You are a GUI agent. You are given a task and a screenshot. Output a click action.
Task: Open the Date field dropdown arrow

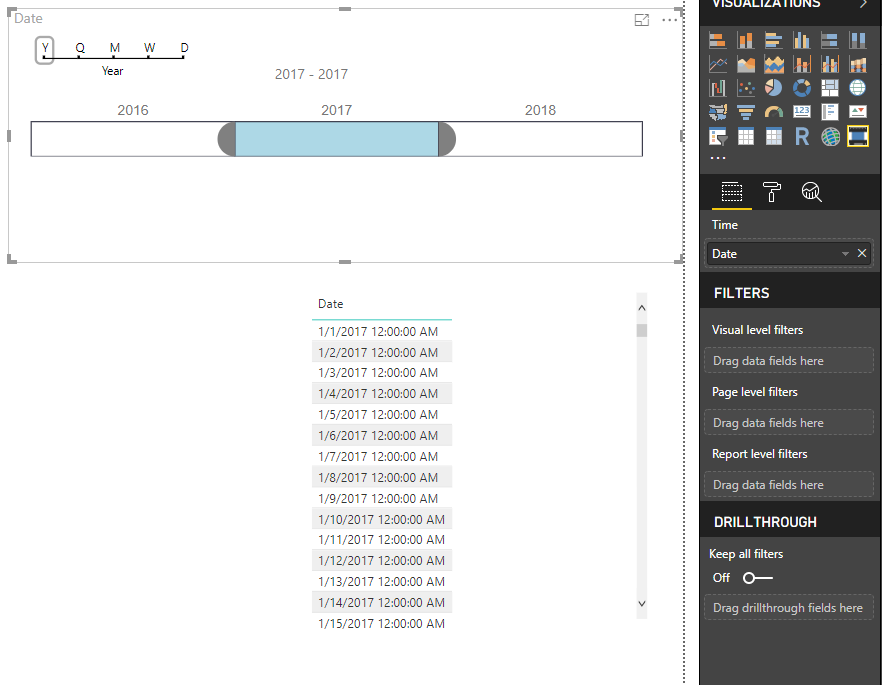coord(845,254)
